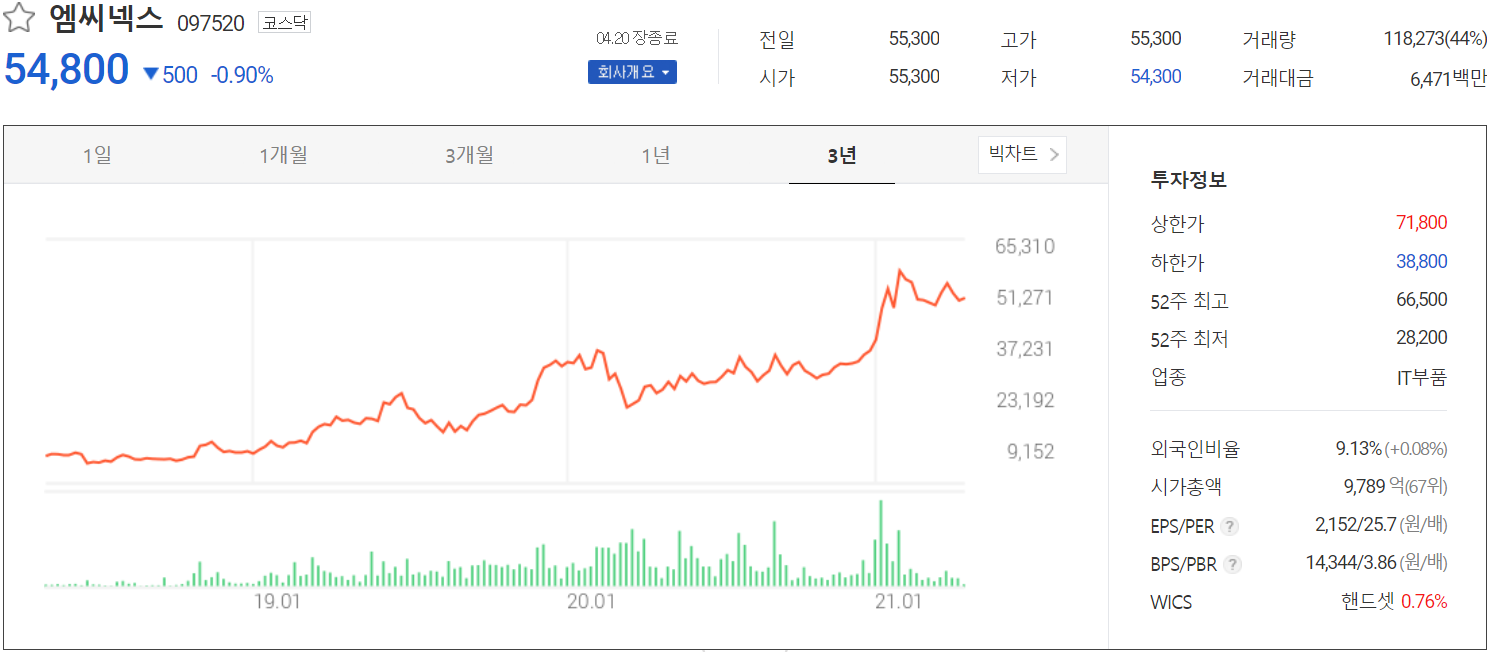Switch to the 1일 chart tab
The image size is (1489, 652).
pos(97,155)
